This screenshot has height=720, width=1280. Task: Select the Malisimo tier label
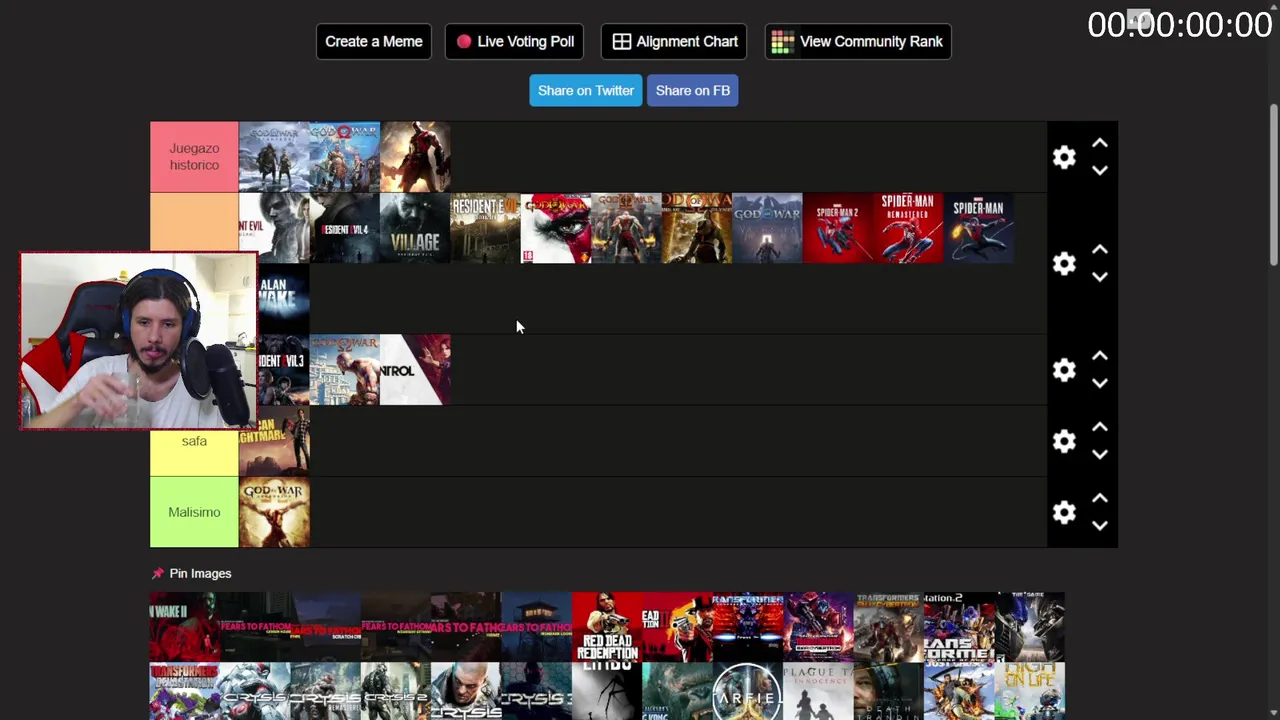194,512
